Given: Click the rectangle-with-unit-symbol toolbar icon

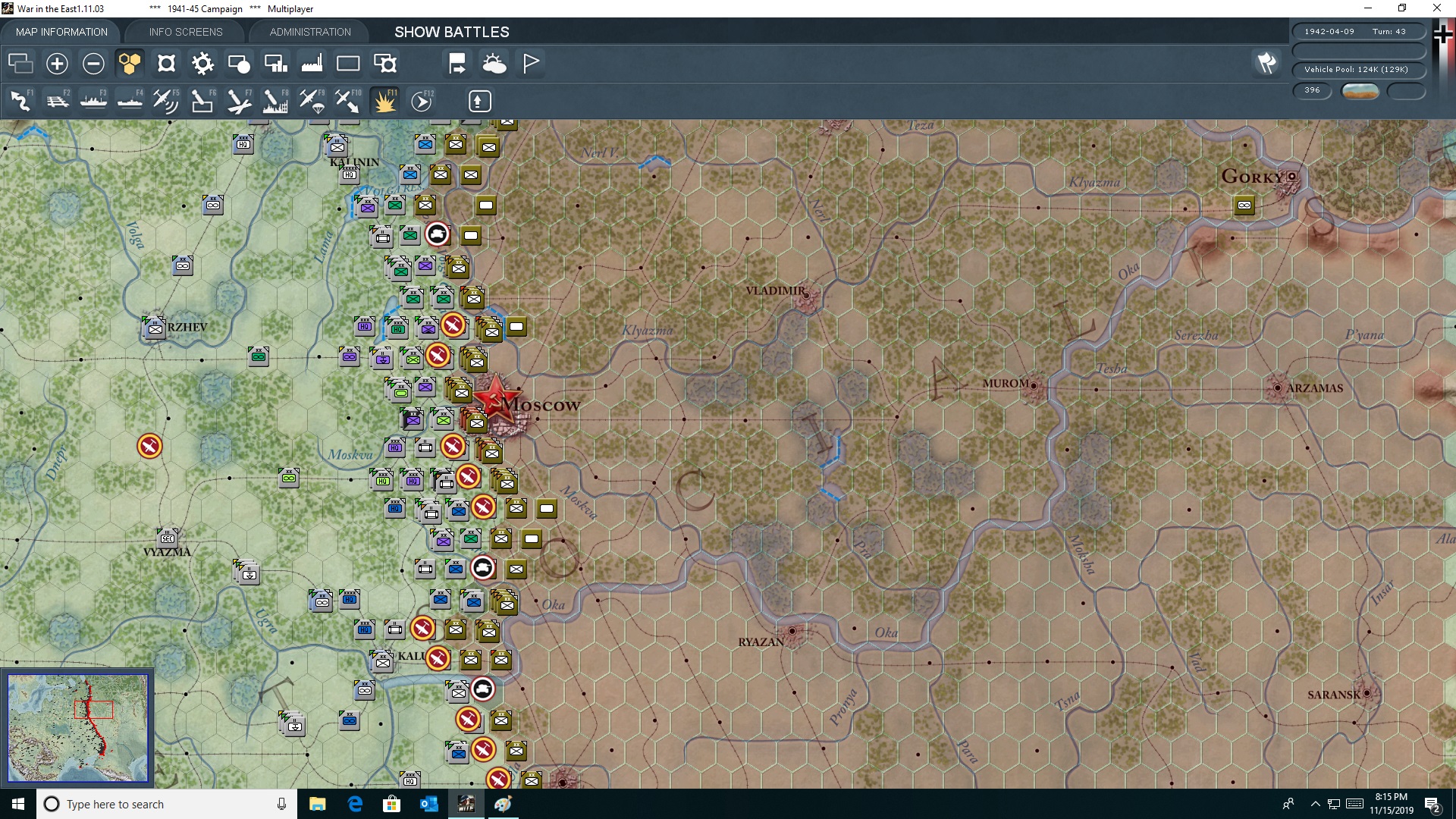Looking at the screenshot, I should (x=384, y=64).
